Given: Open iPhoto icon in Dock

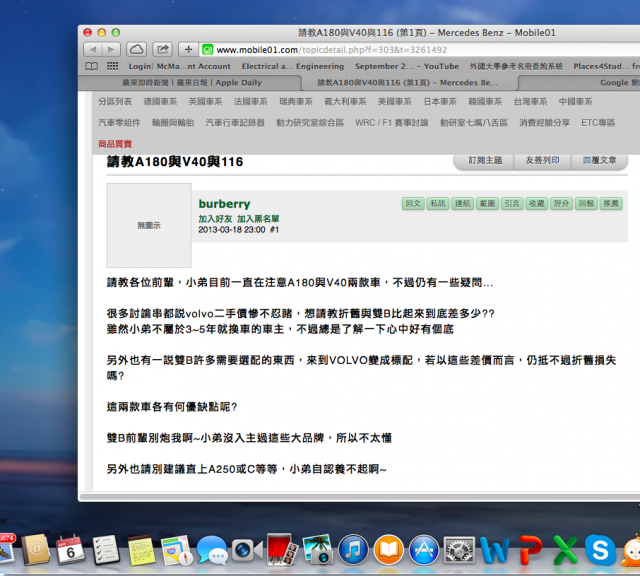Looking at the screenshot, I should [x=317, y=549].
